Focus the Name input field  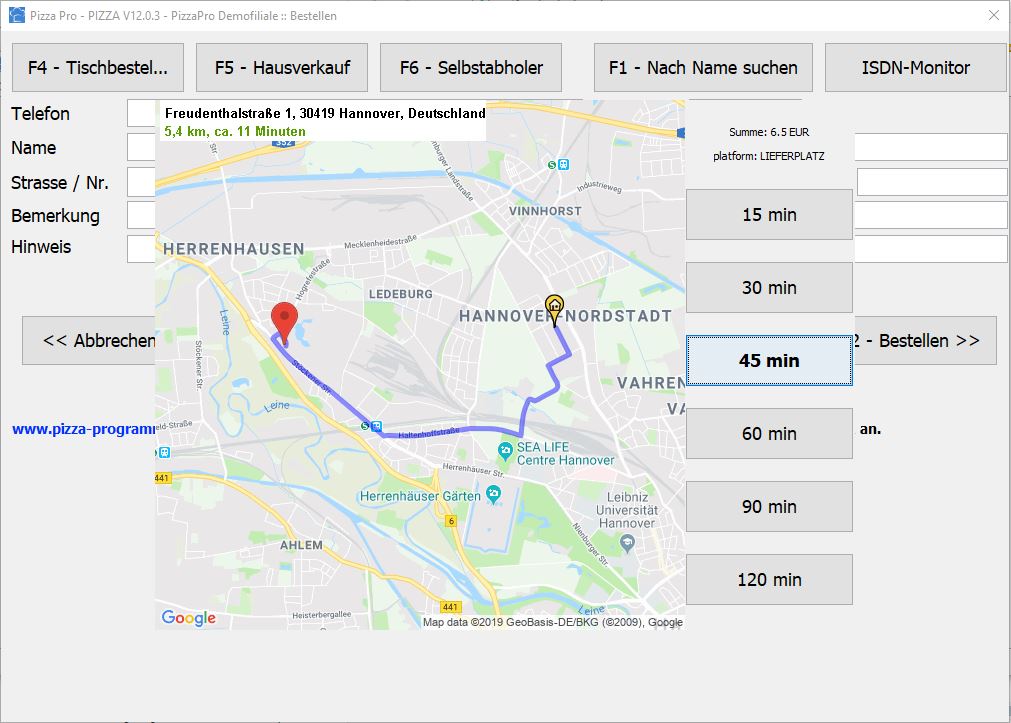(x=141, y=147)
